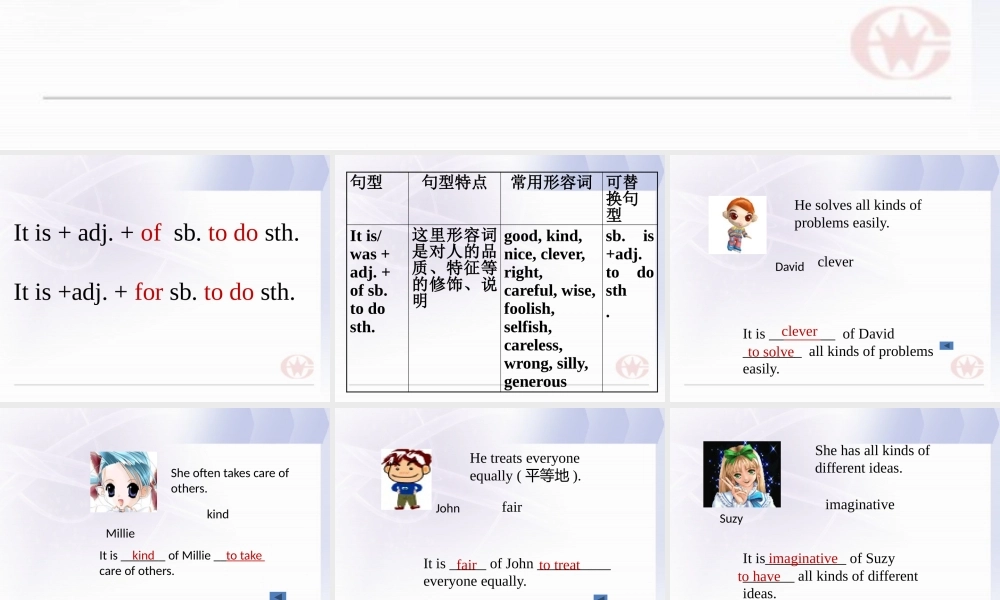
Task: Open the slide with the grammar table
Action: 500,278
